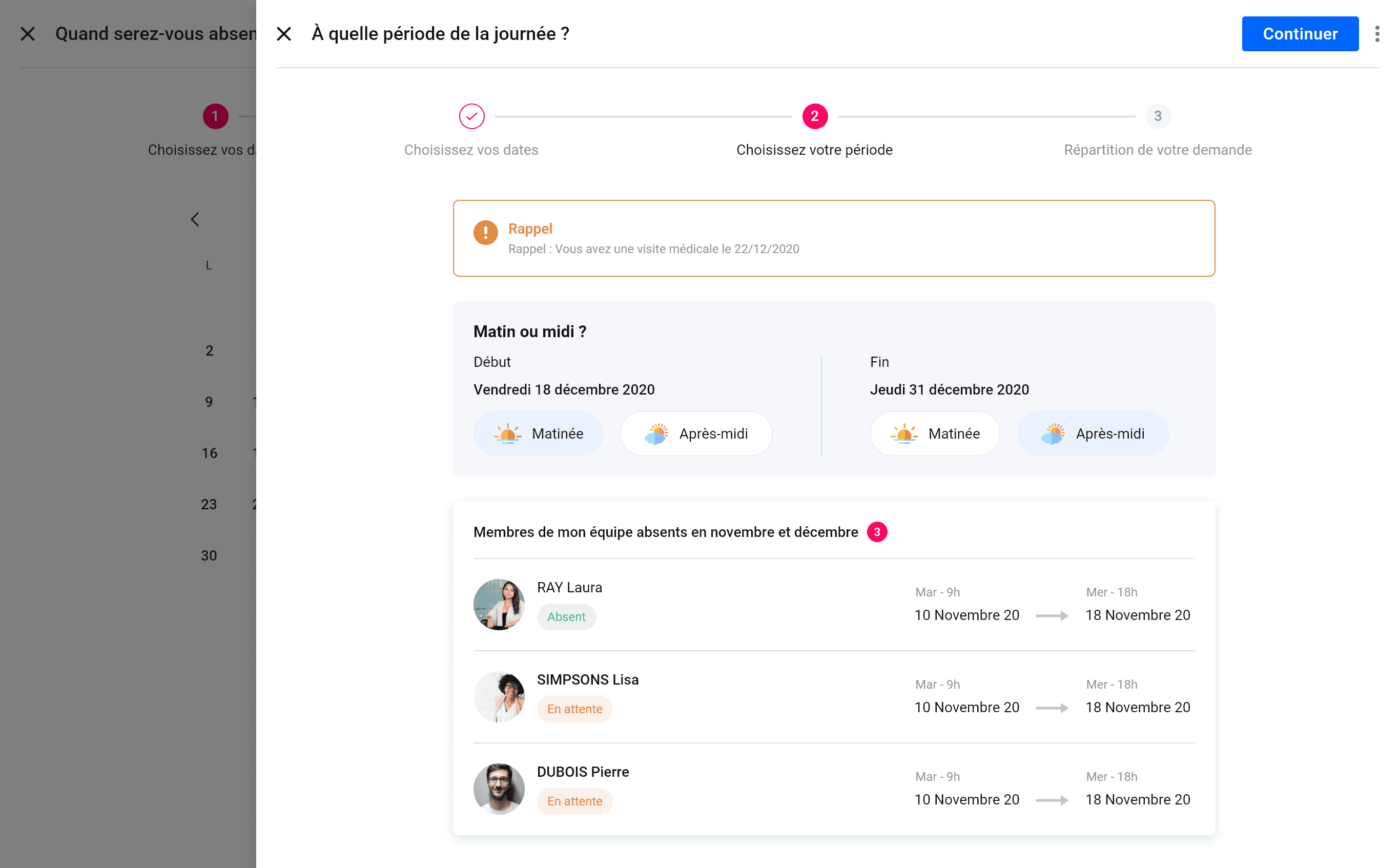Image resolution: width=1400 pixels, height=868 pixels.
Task: Click the step 2 circle indicator
Action: [x=814, y=116]
